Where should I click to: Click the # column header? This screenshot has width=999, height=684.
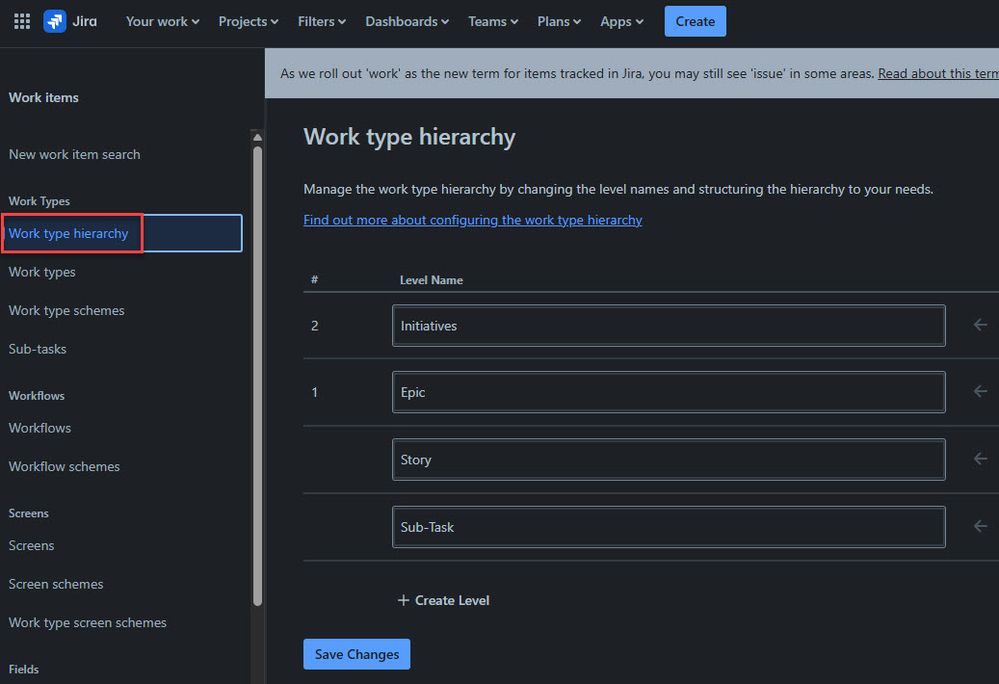[315, 280]
